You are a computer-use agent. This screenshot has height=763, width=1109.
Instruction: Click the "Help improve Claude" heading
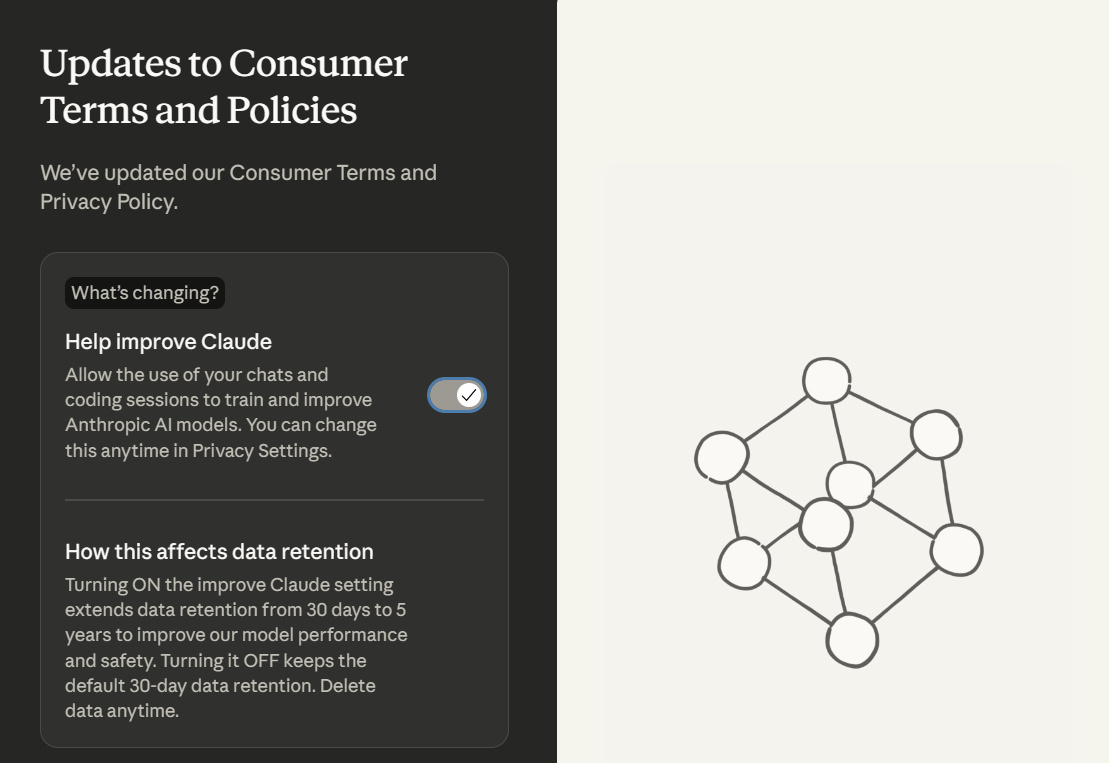168,341
